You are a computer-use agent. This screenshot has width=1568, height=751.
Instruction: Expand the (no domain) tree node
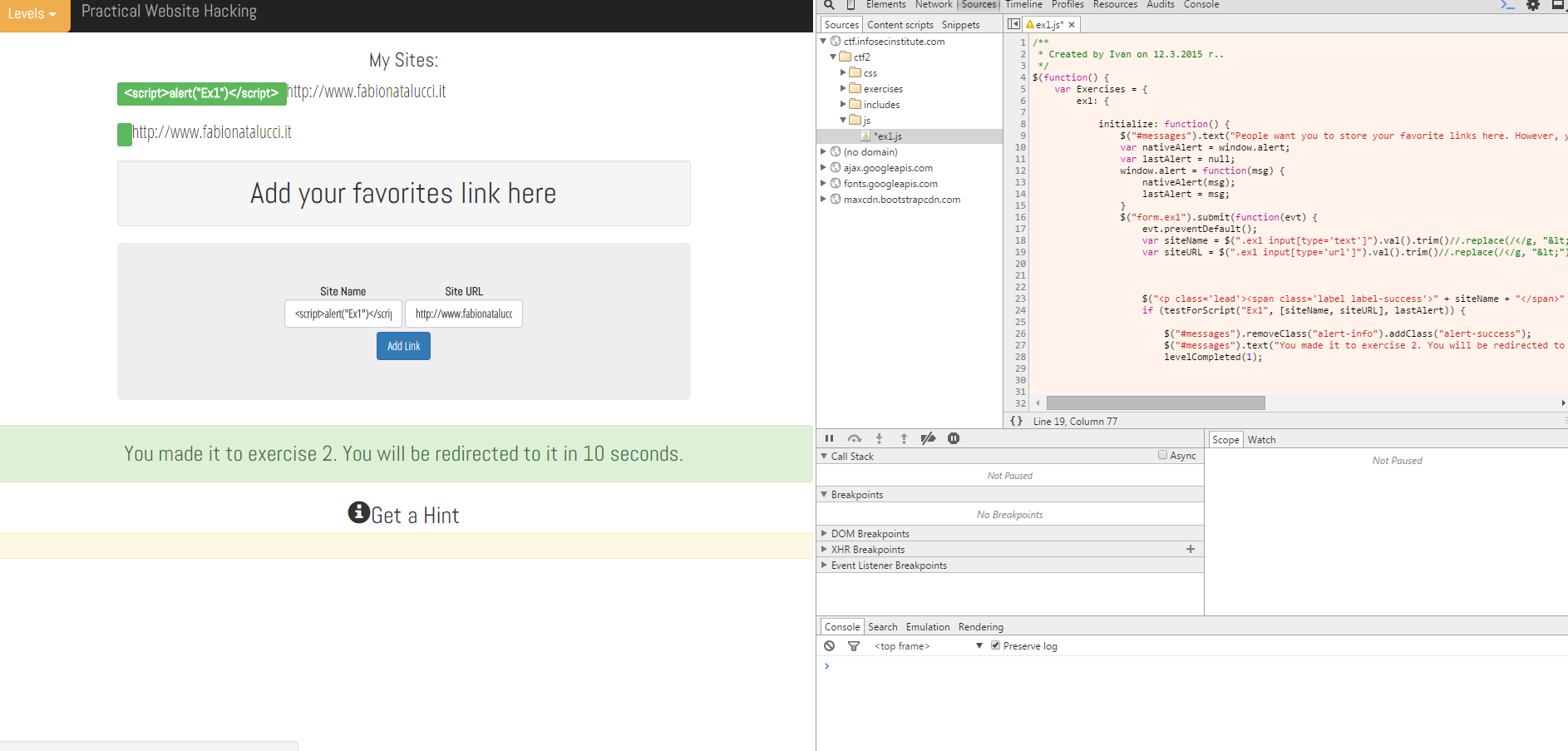(x=824, y=151)
